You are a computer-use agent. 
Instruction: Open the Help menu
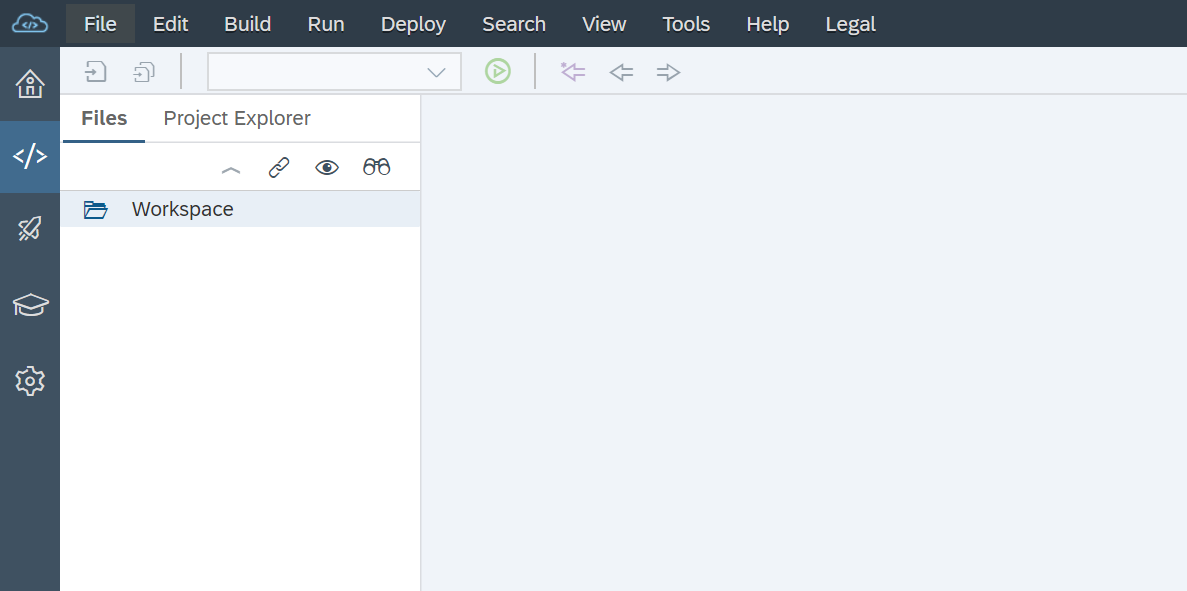(768, 24)
